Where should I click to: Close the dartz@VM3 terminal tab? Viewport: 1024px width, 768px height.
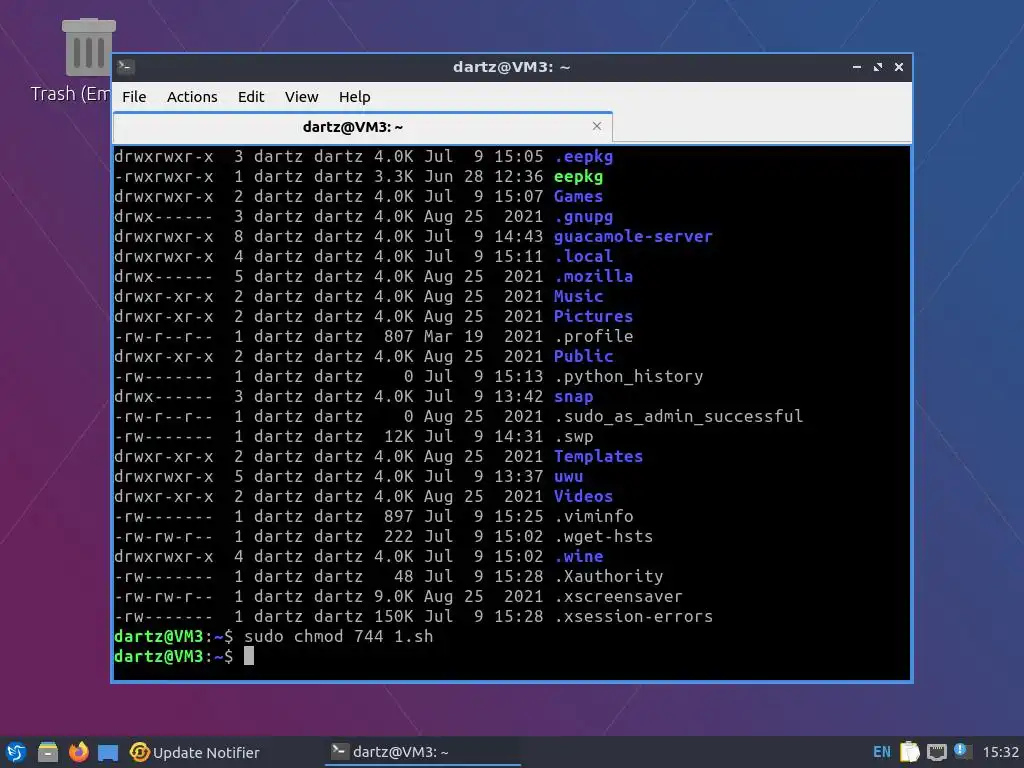(596, 126)
